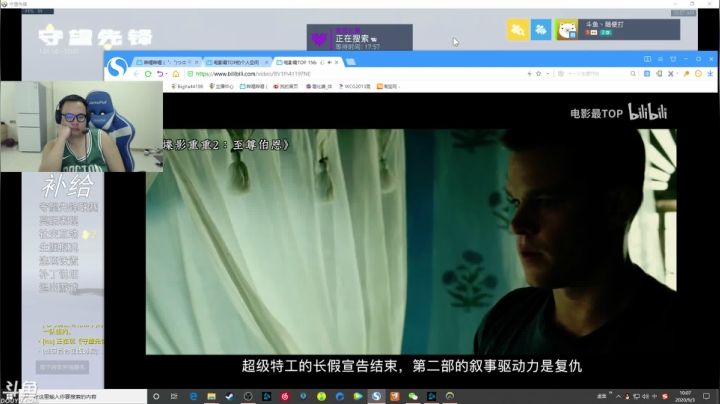This screenshot has width=720, height=404.
Task: Open a new browser tab
Action: pyautogui.click(x=351, y=62)
